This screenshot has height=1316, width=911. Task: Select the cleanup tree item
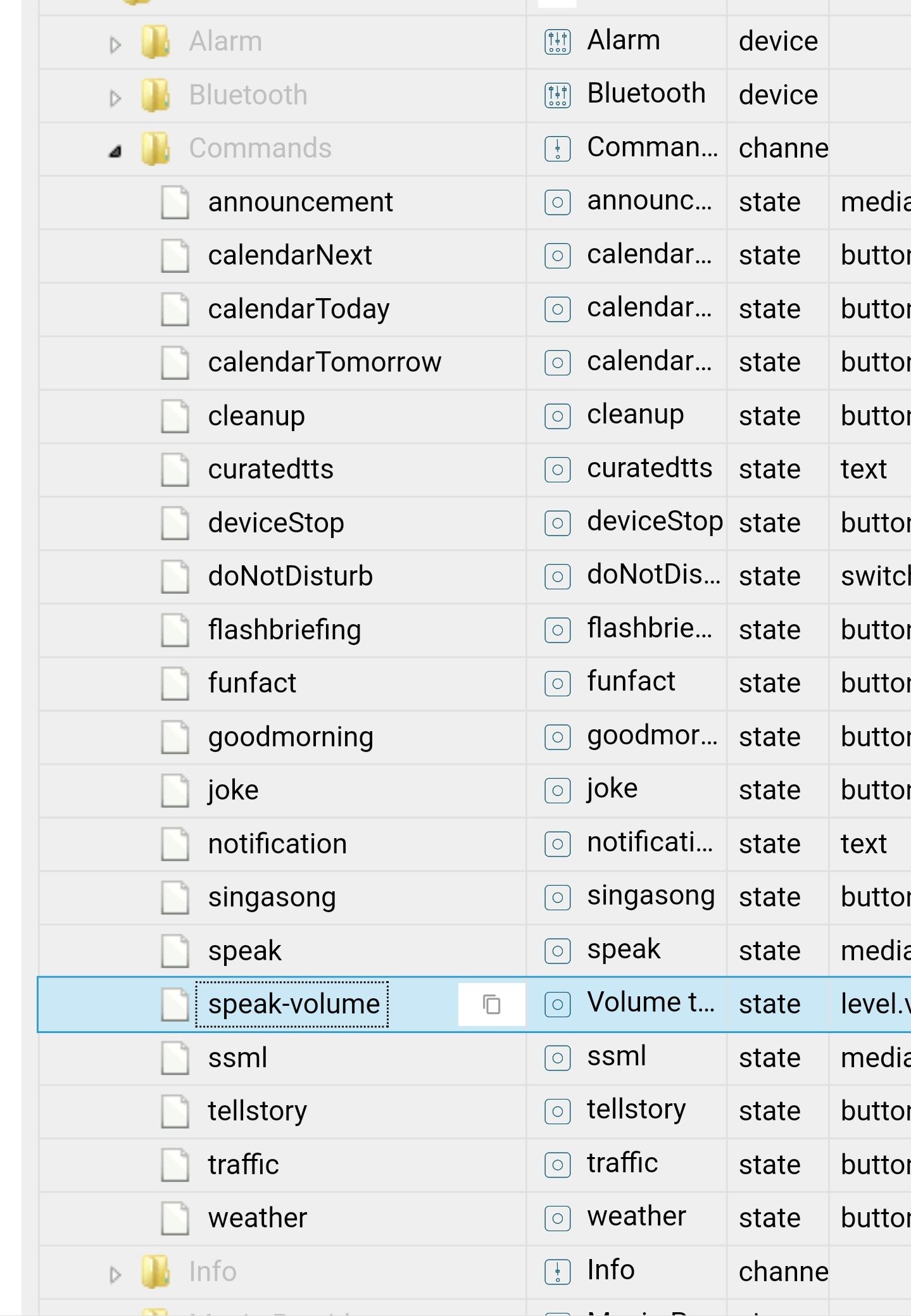click(256, 417)
